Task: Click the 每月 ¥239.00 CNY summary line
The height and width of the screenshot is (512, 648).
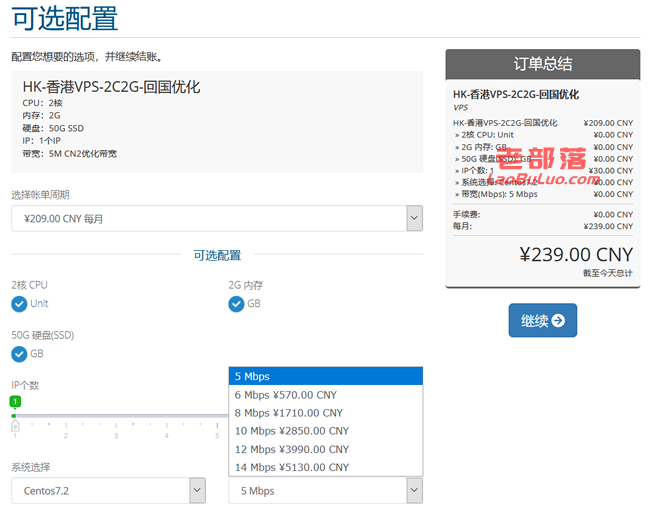Action: (543, 226)
